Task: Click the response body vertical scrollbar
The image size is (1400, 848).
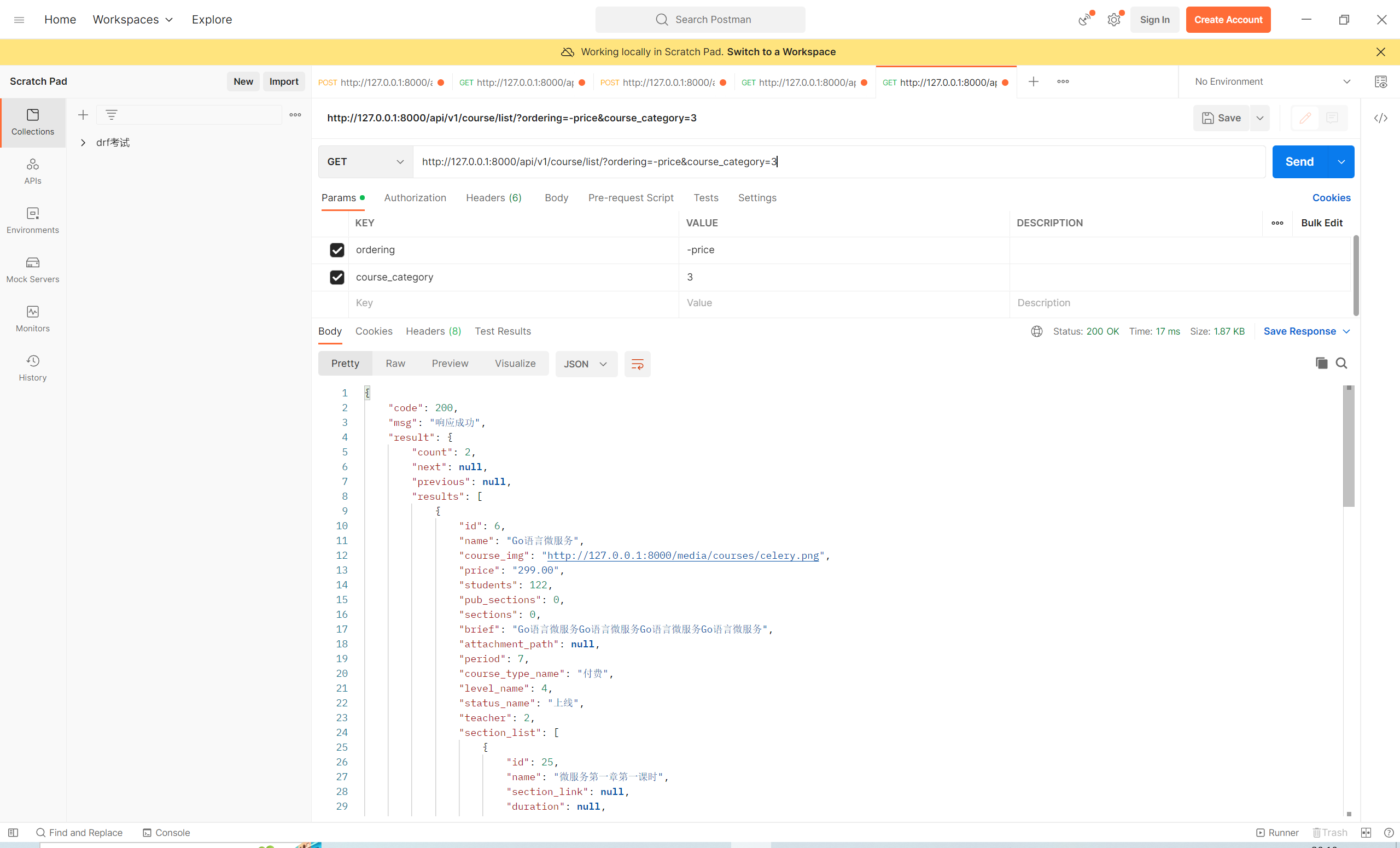Action: tap(1348, 449)
